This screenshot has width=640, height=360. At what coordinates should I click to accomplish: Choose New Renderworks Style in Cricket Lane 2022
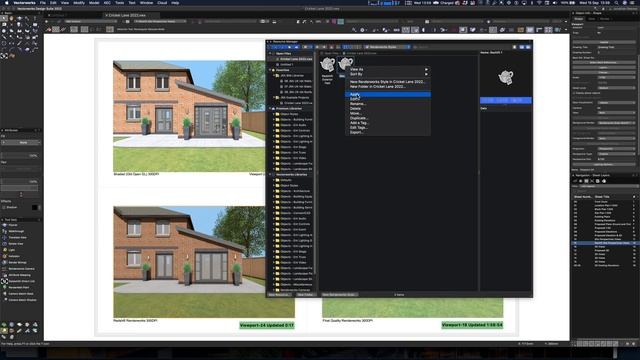[x=388, y=82]
